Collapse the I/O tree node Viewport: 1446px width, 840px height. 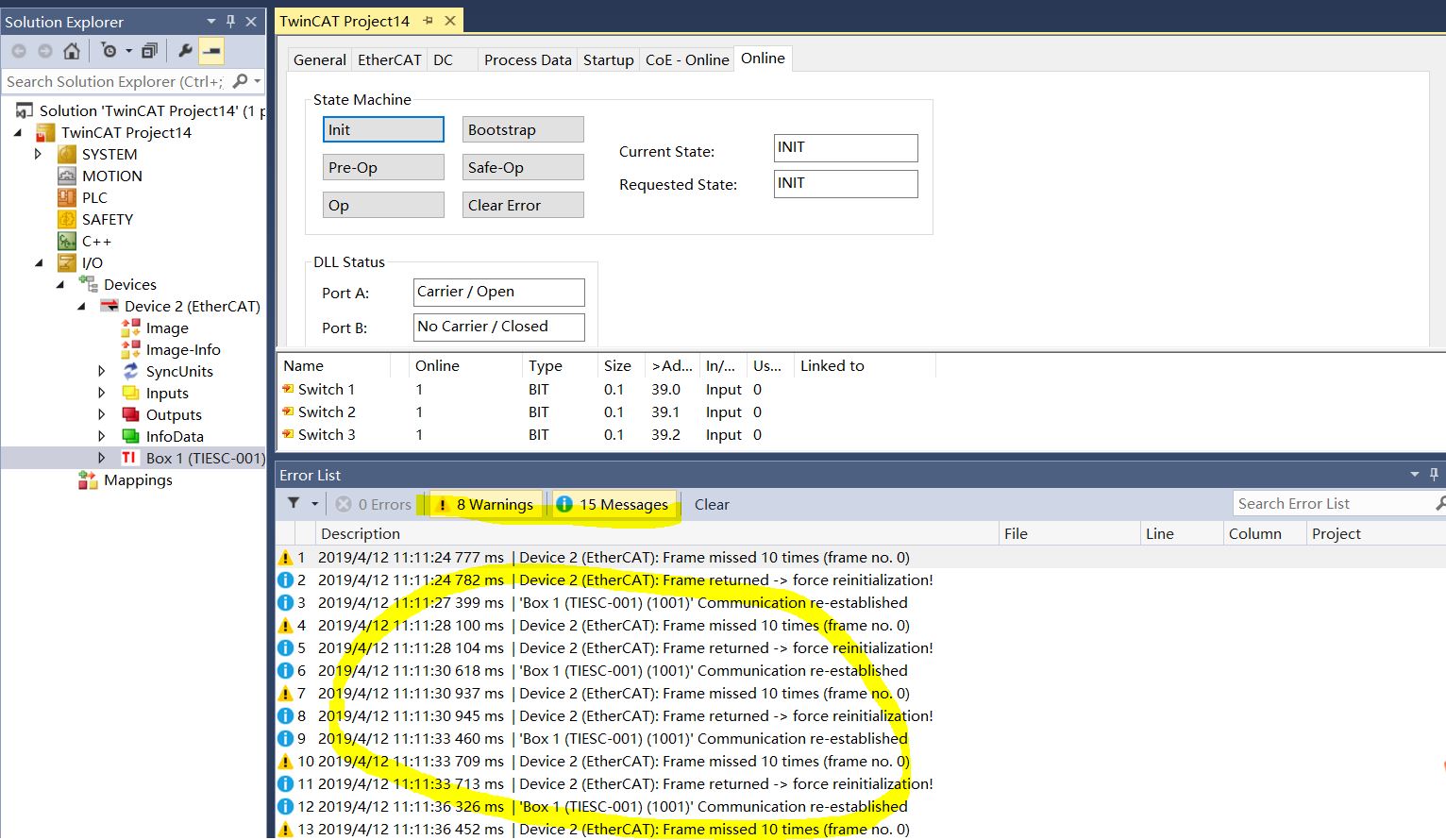tap(39, 263)
